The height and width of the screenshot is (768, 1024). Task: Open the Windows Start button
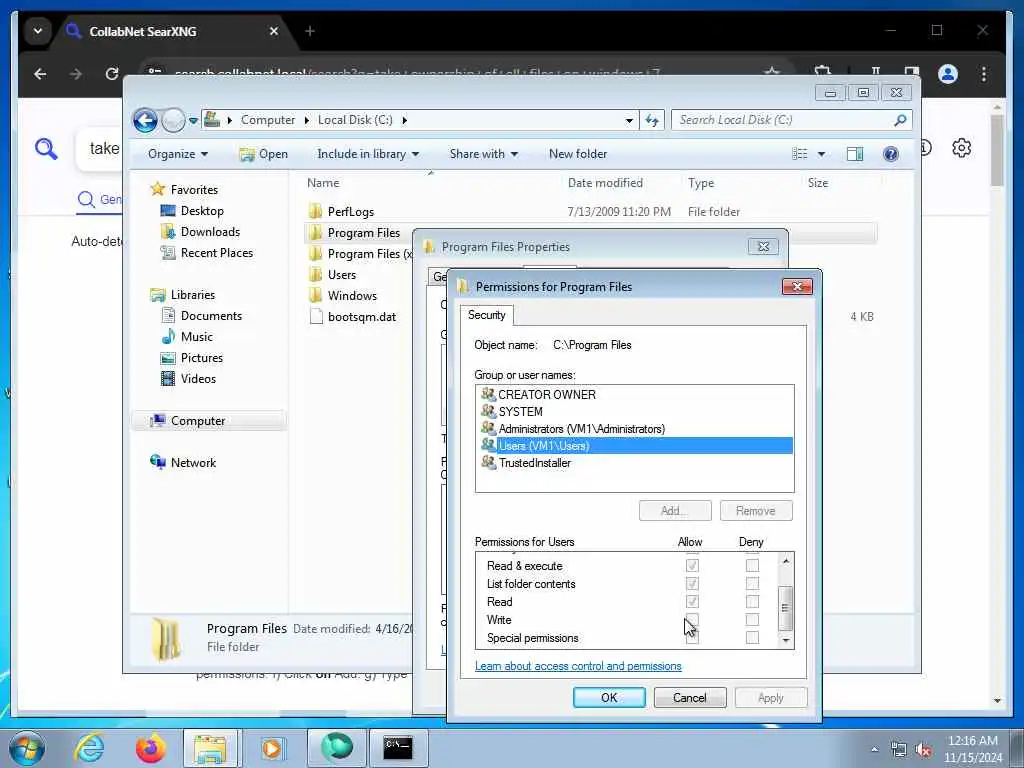(27, 748)
